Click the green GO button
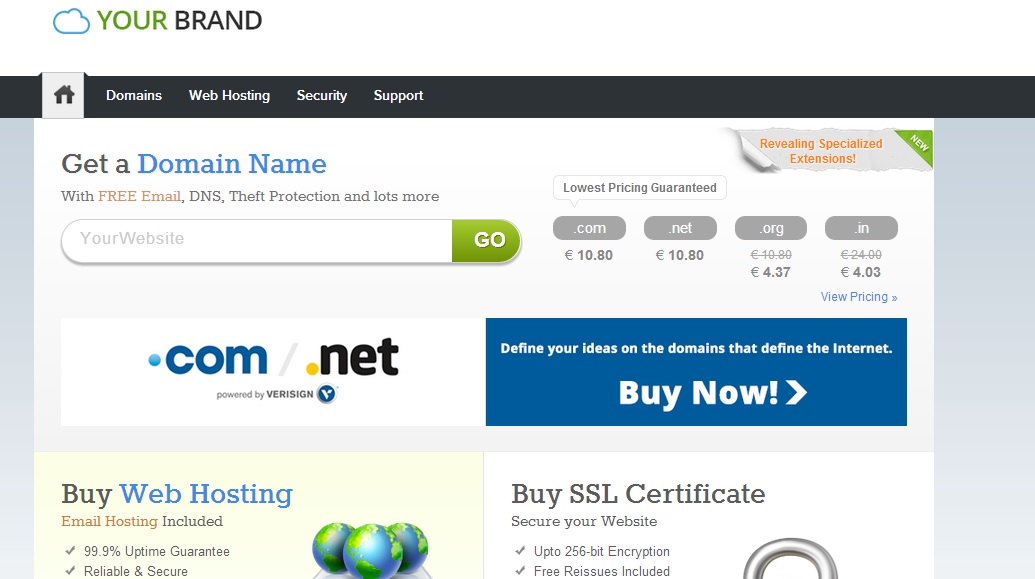 [x=486, y=240]
